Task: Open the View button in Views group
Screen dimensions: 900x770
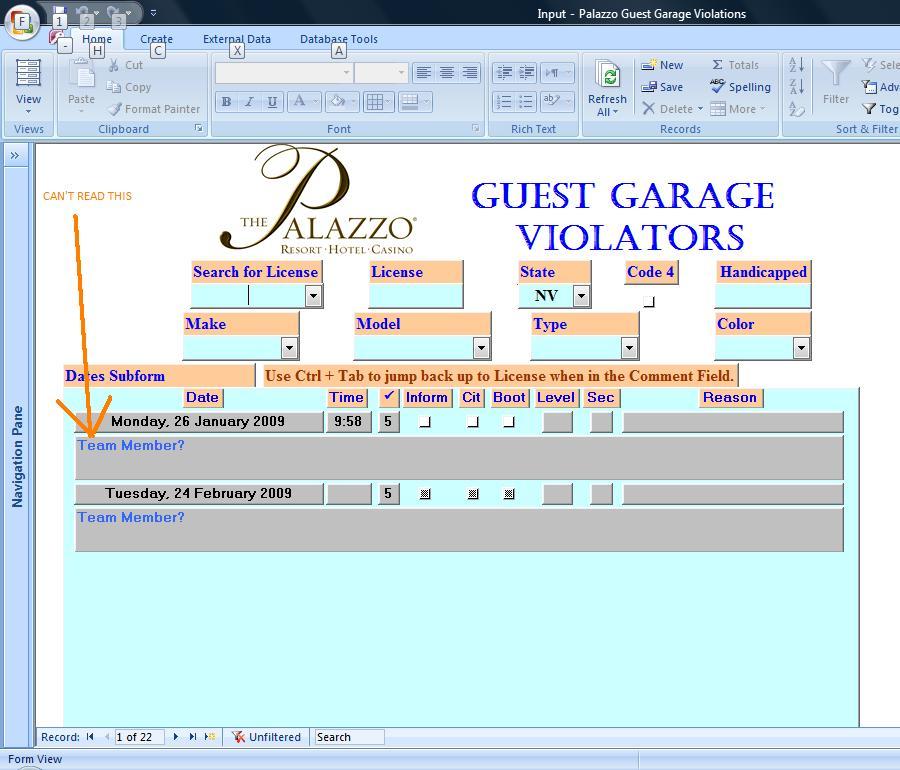Action: [x=28, y=87]
